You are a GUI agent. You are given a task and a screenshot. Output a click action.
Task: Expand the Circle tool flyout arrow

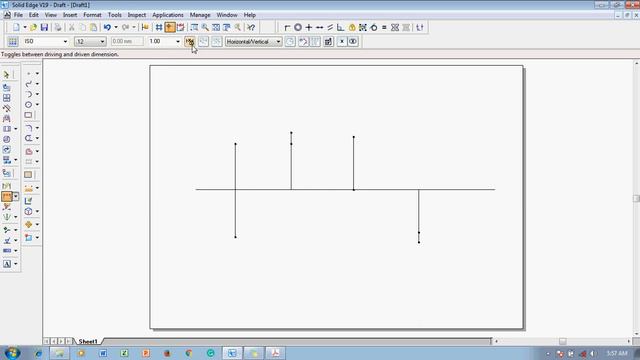(x=37, y=105)
